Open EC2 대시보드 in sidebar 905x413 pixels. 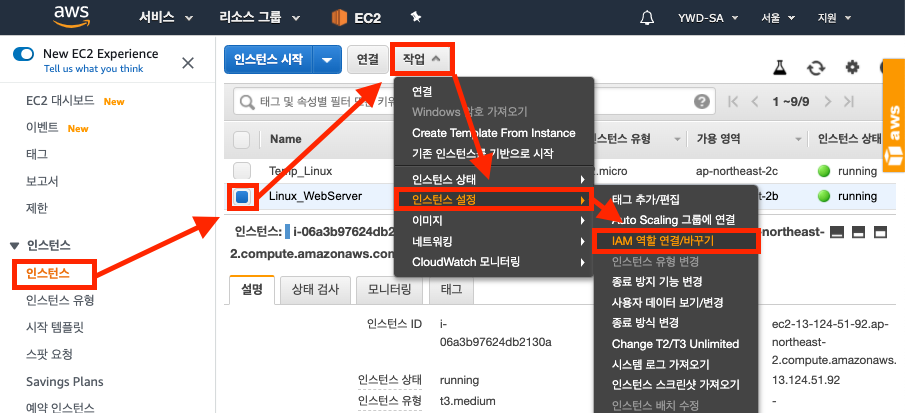click(60, 101)
